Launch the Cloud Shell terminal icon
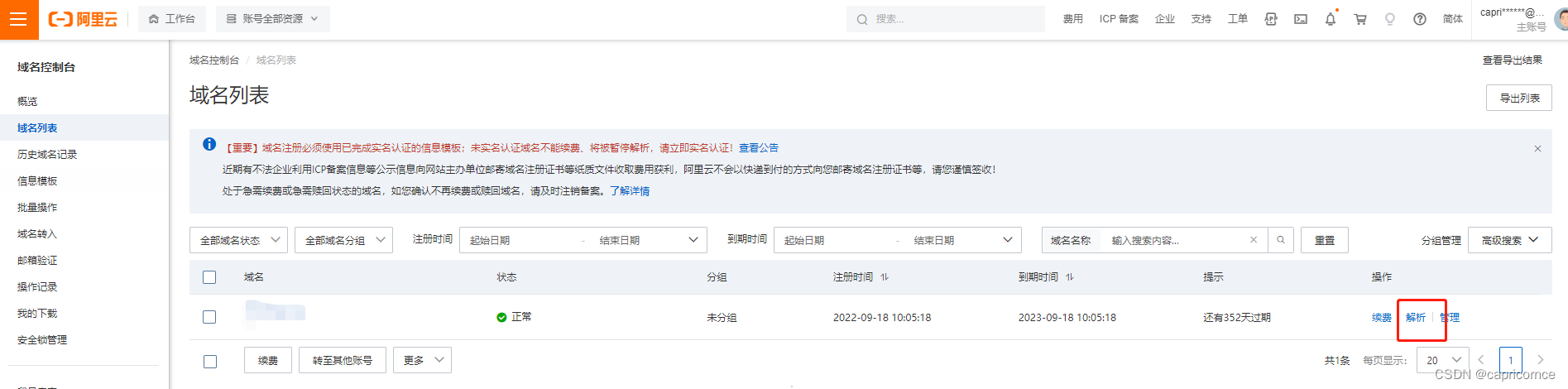The image size is (1568, 389). [1301, 19]
